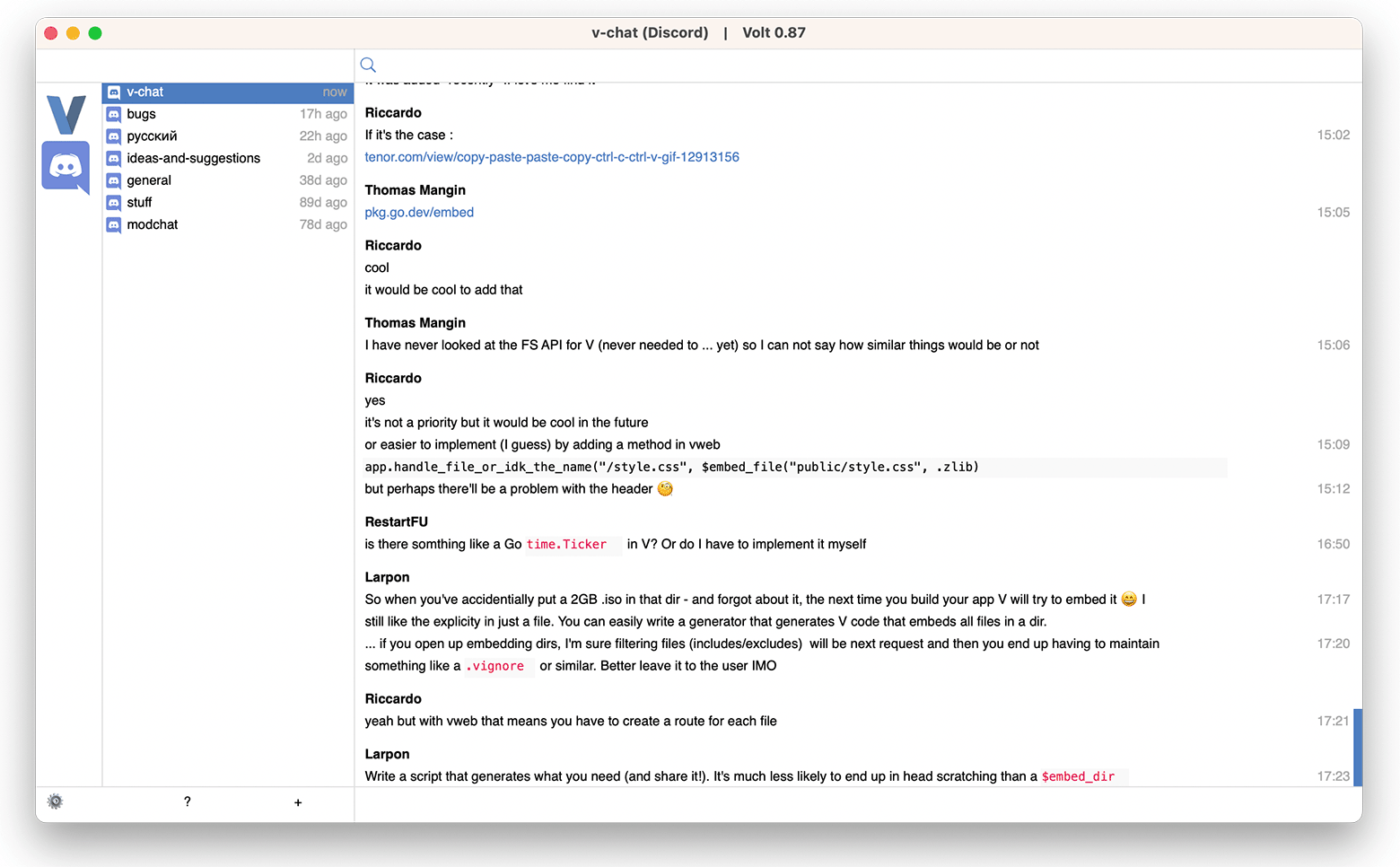Click the message input box at bottom
The height and width of the screenshot is (867, 1400).
858,804
